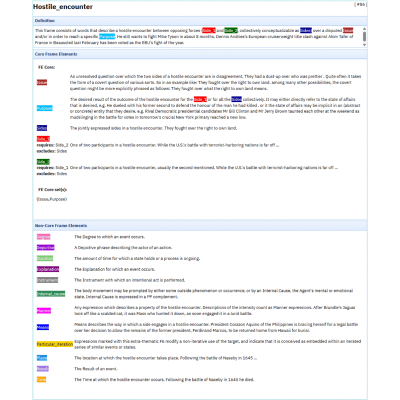Select the pink Degree label

coord(43,237)
